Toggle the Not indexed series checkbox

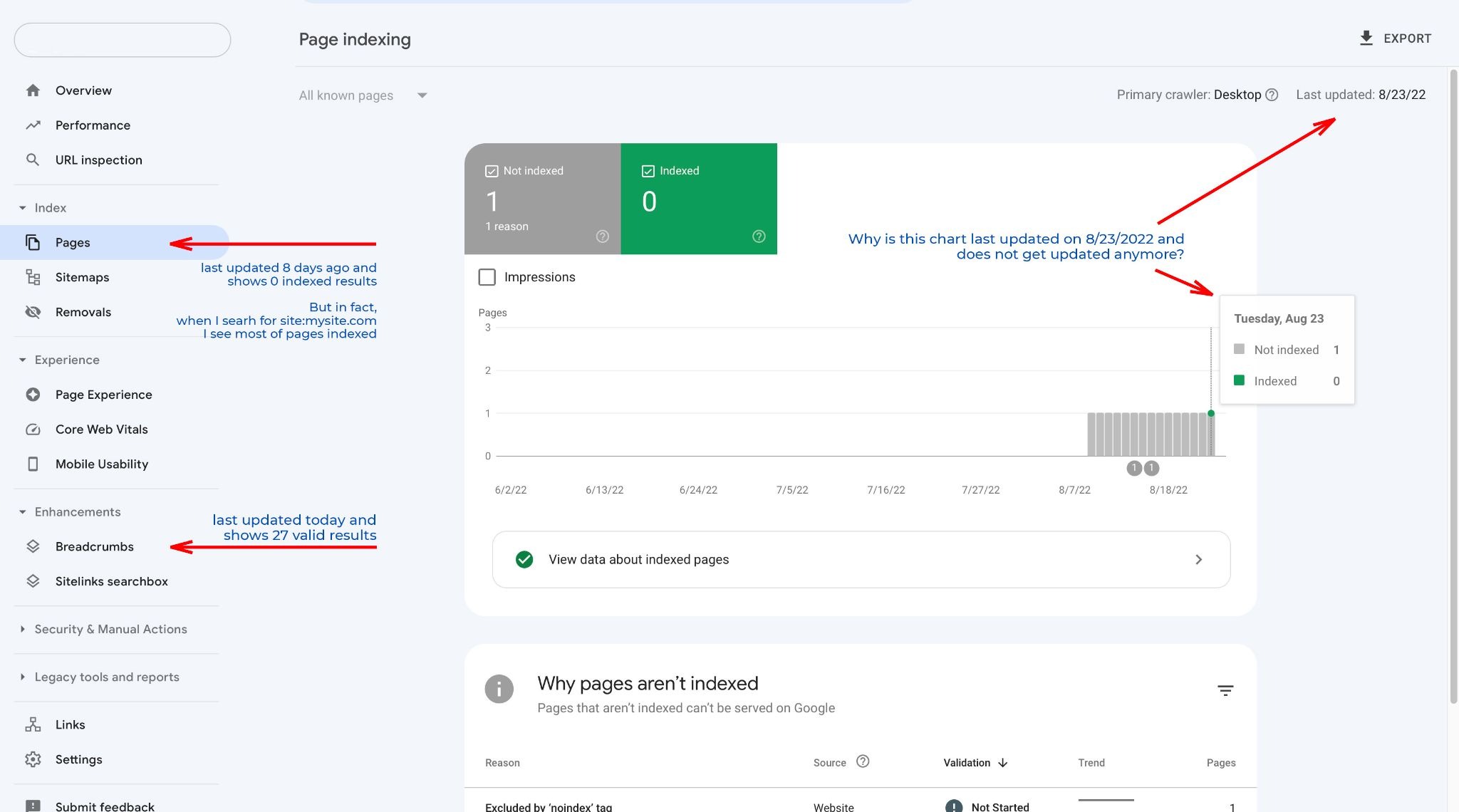coord(492,170)
